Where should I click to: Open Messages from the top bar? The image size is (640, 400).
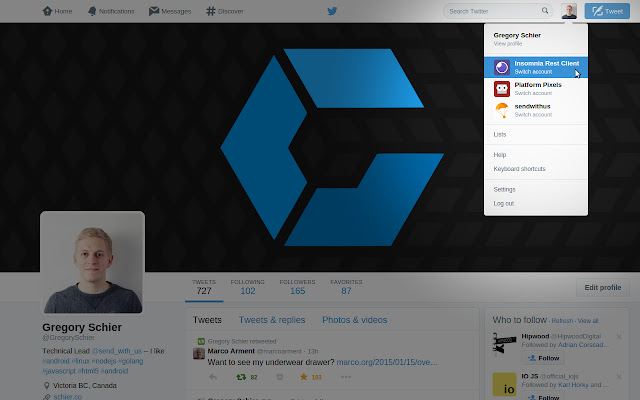coord(170,11)
